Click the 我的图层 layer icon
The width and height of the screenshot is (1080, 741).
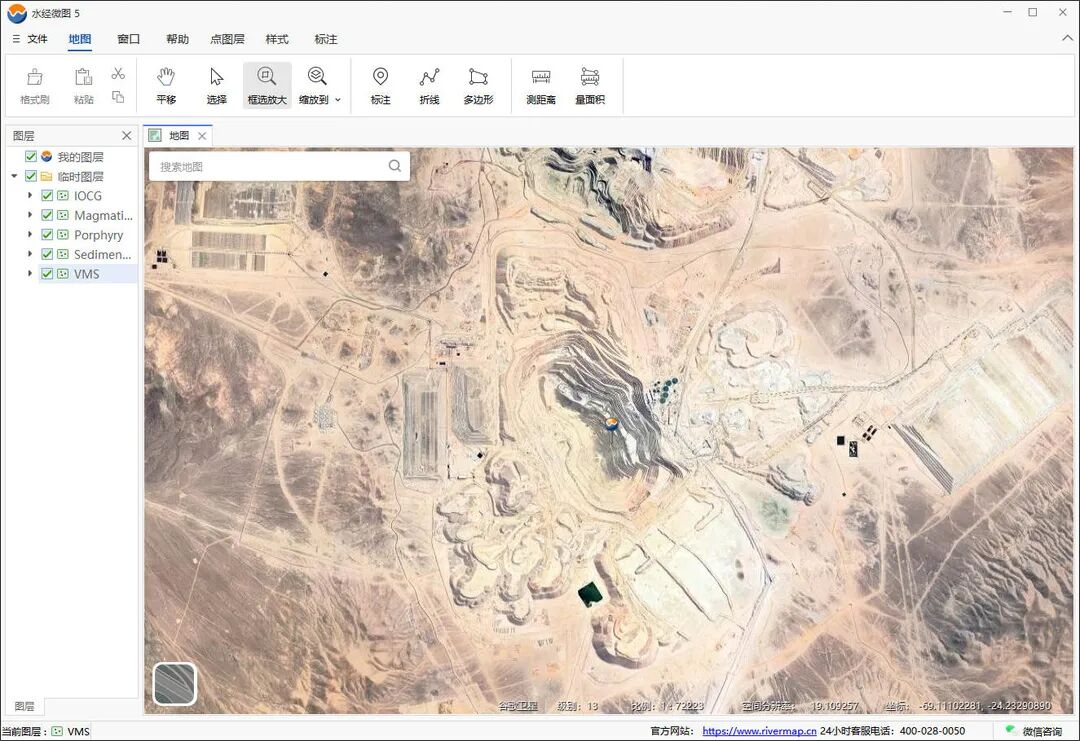click(x=46, y=156)
